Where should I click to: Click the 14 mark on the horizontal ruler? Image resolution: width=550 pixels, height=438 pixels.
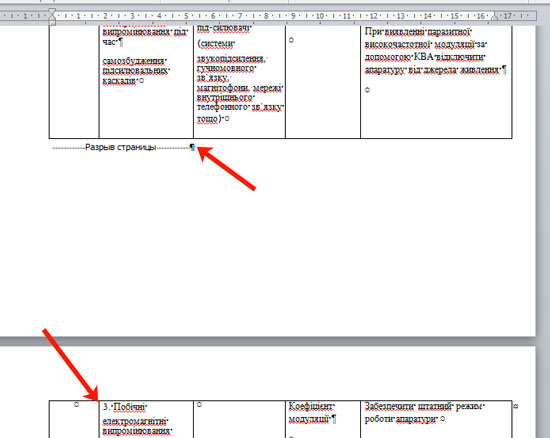click(427, 16)
